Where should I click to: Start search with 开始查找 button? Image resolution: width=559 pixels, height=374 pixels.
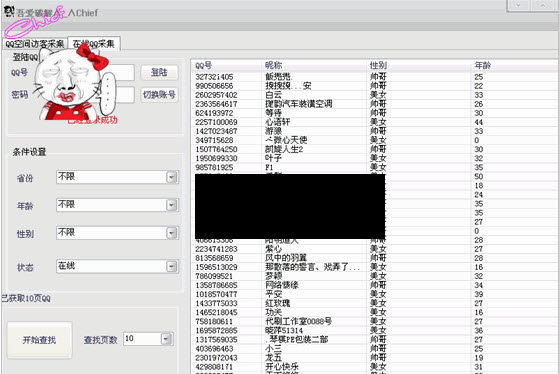pos(39,340)
